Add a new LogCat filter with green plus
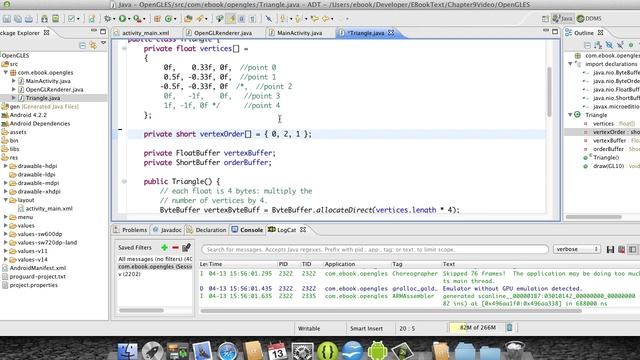This screenshot has height=360, width=640. click(x=164, y=247)
